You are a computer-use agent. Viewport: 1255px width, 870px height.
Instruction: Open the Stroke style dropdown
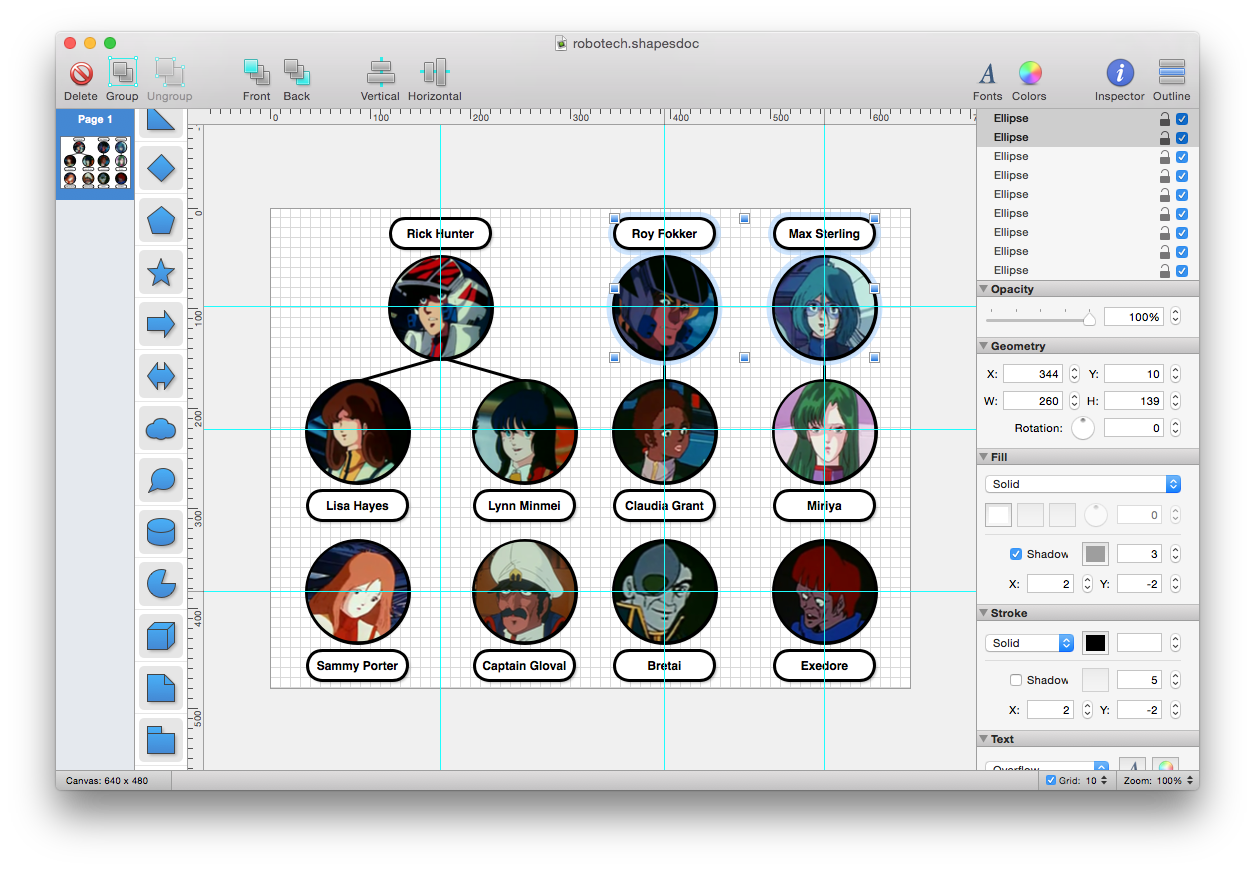(x=1030, y=642)
